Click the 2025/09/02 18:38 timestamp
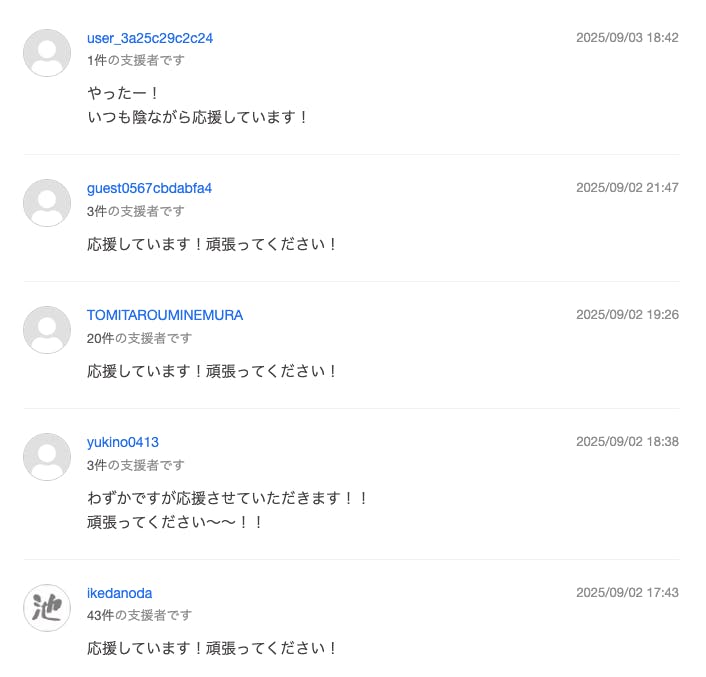Screen dimensions: 706x677 [x=627, y=442]
